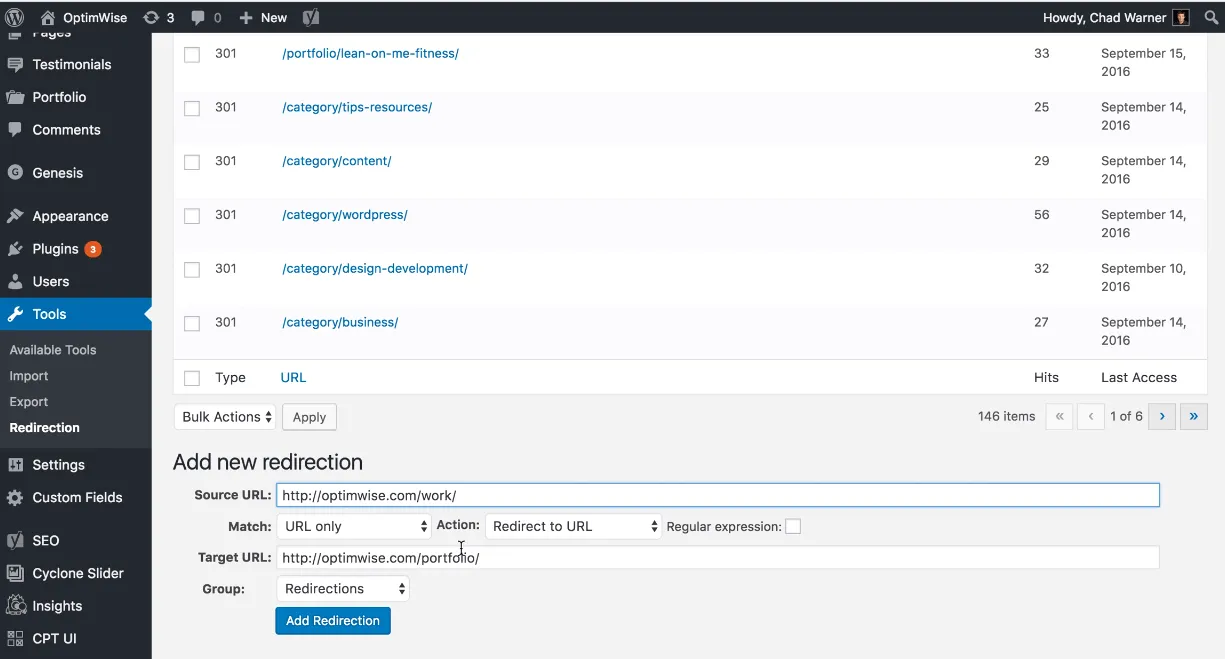Open the /category/business/ redirect link
Screen dimensions: 1225x659
point(340,322)
